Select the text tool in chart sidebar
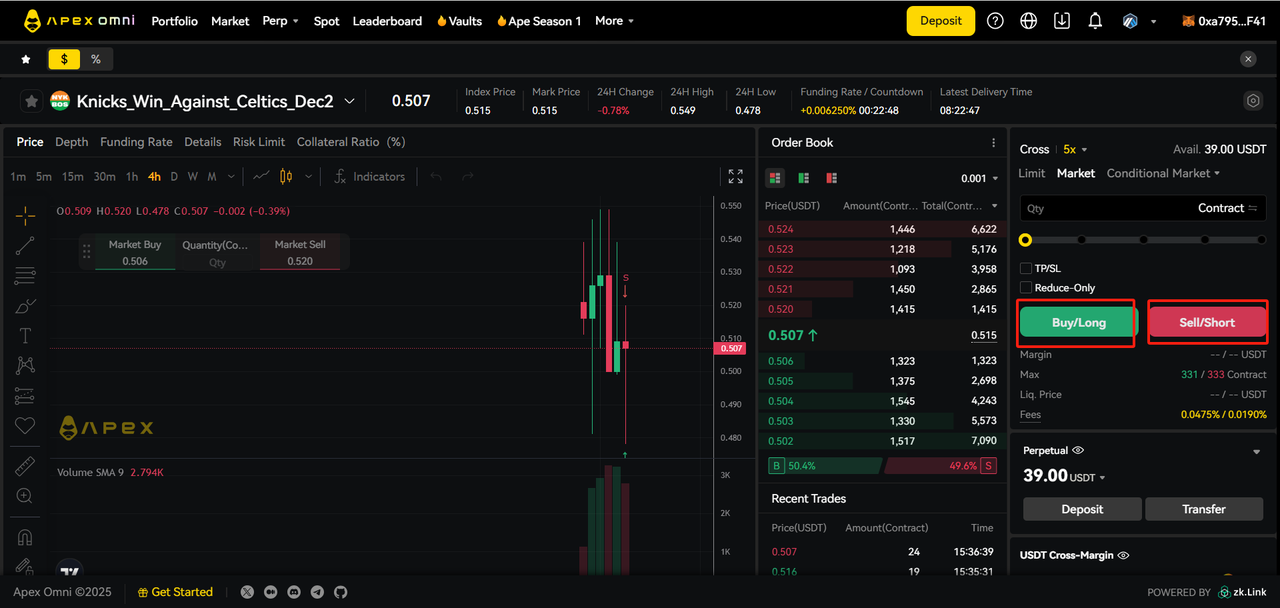Viewport: 1280px width, 608px height. (25, 335)
